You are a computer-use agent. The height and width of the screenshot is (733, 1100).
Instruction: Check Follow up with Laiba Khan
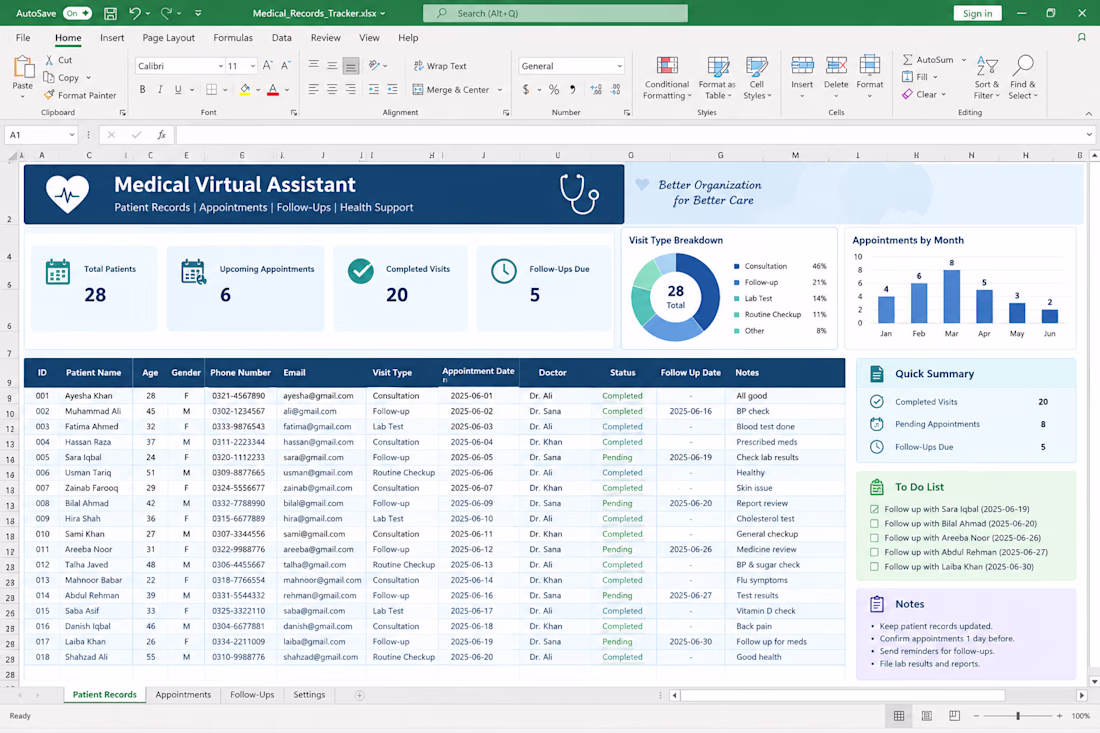coord(874,567)
